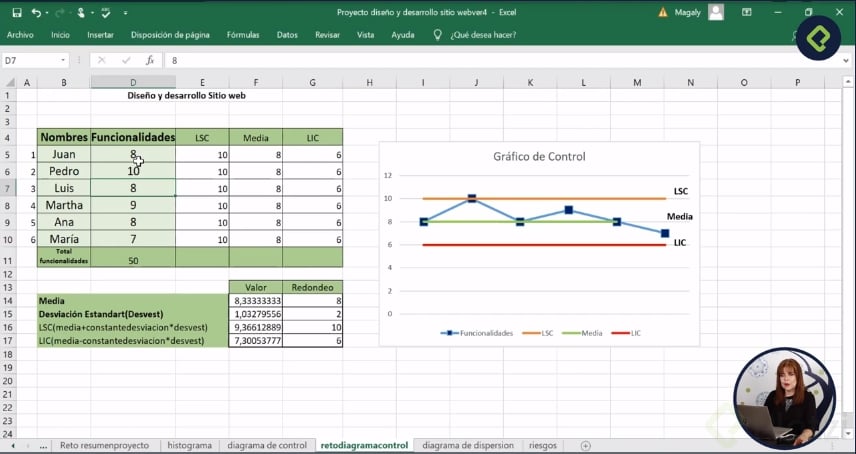Select column D header
The image size is (856, 454).
click(x=133, y=82)
